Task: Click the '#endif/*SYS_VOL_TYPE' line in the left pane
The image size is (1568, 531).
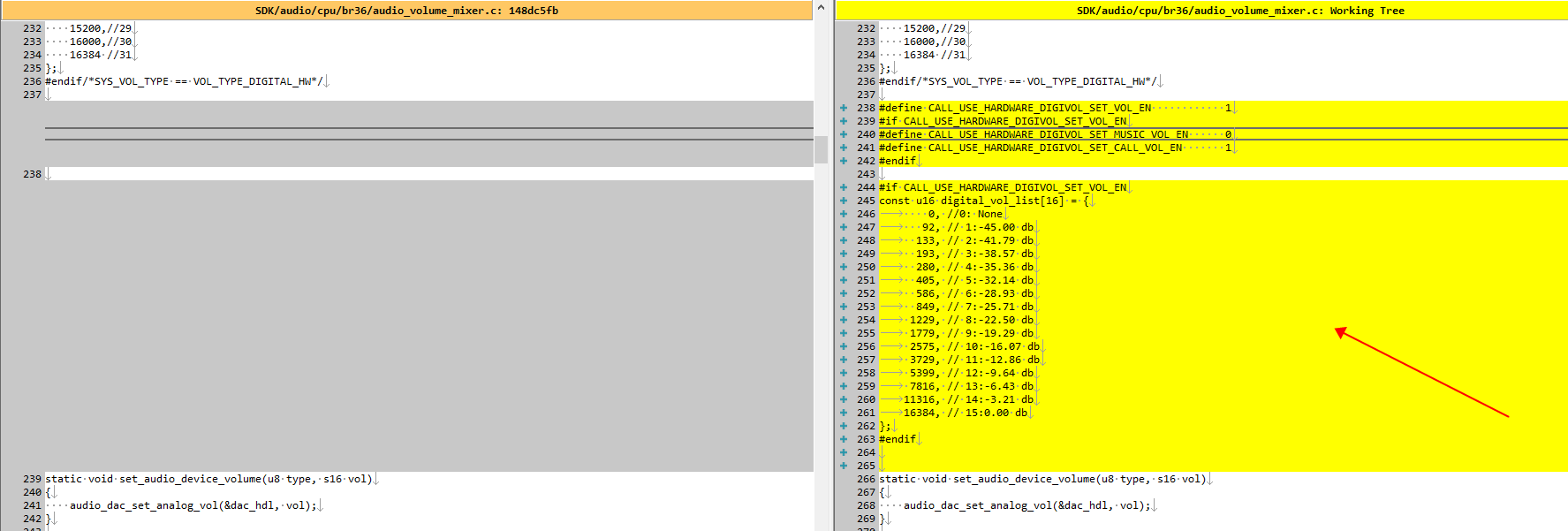Action: tap(184, 81)
